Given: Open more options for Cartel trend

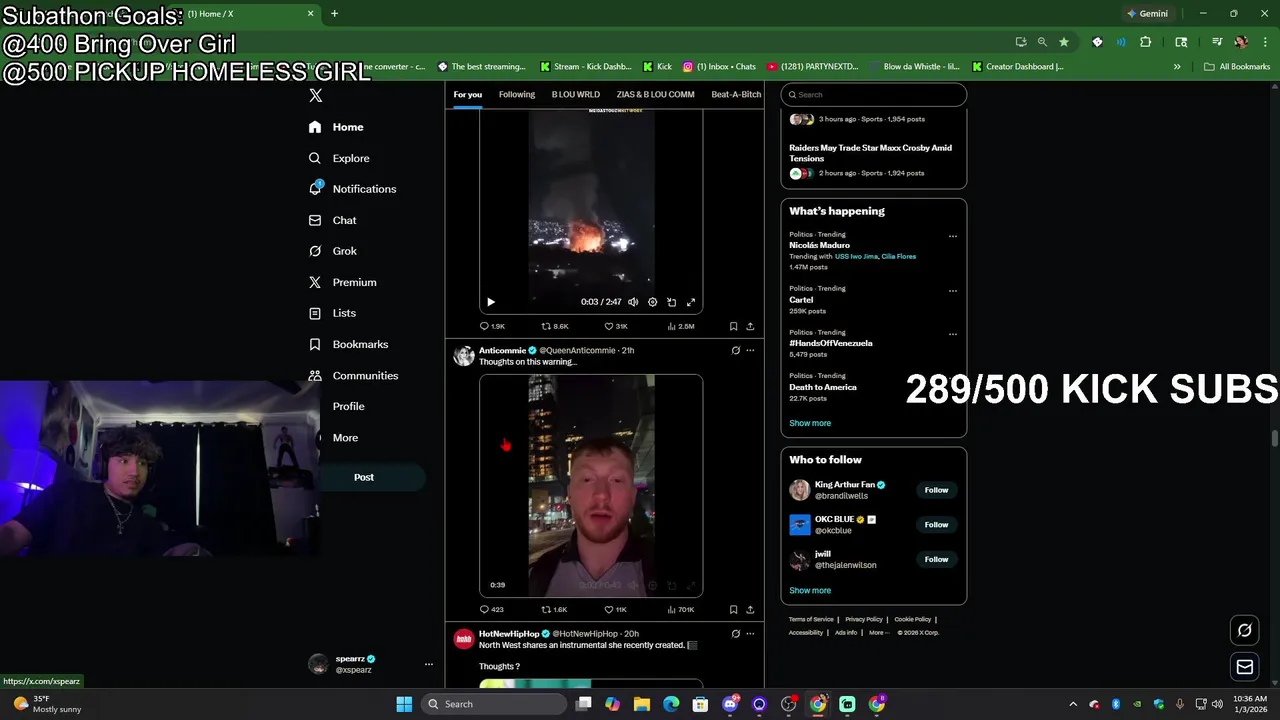Looking at the screenshot, I should point(952,291).
